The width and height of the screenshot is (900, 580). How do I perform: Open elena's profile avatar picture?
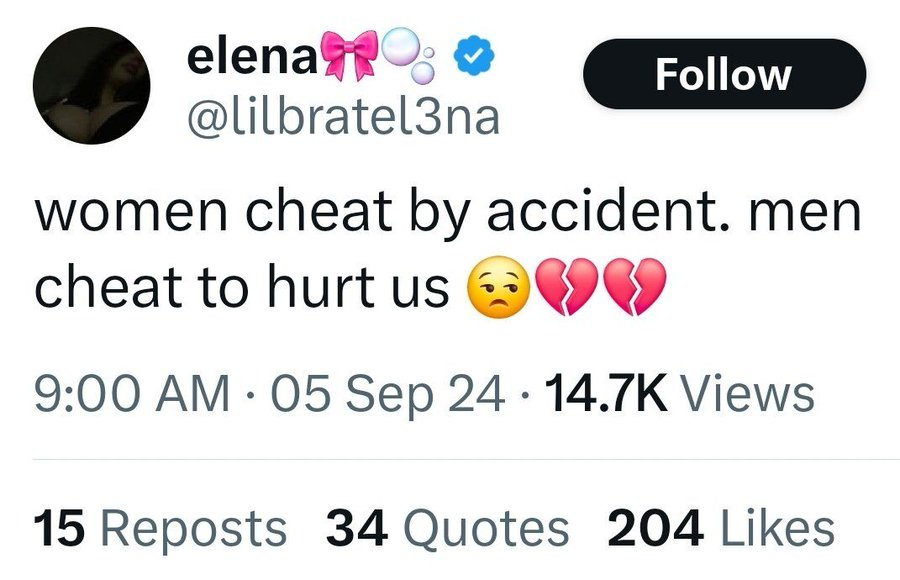[92, 94]
